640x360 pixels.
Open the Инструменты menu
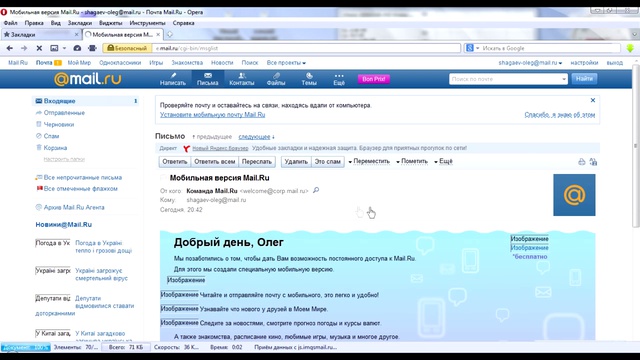(147, 23)
